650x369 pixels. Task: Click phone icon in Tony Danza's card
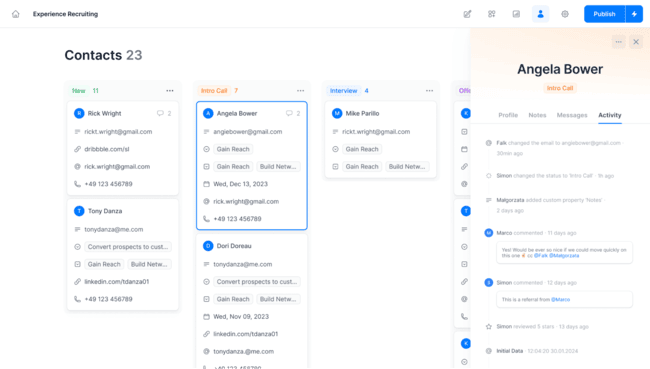coord(78,299)
